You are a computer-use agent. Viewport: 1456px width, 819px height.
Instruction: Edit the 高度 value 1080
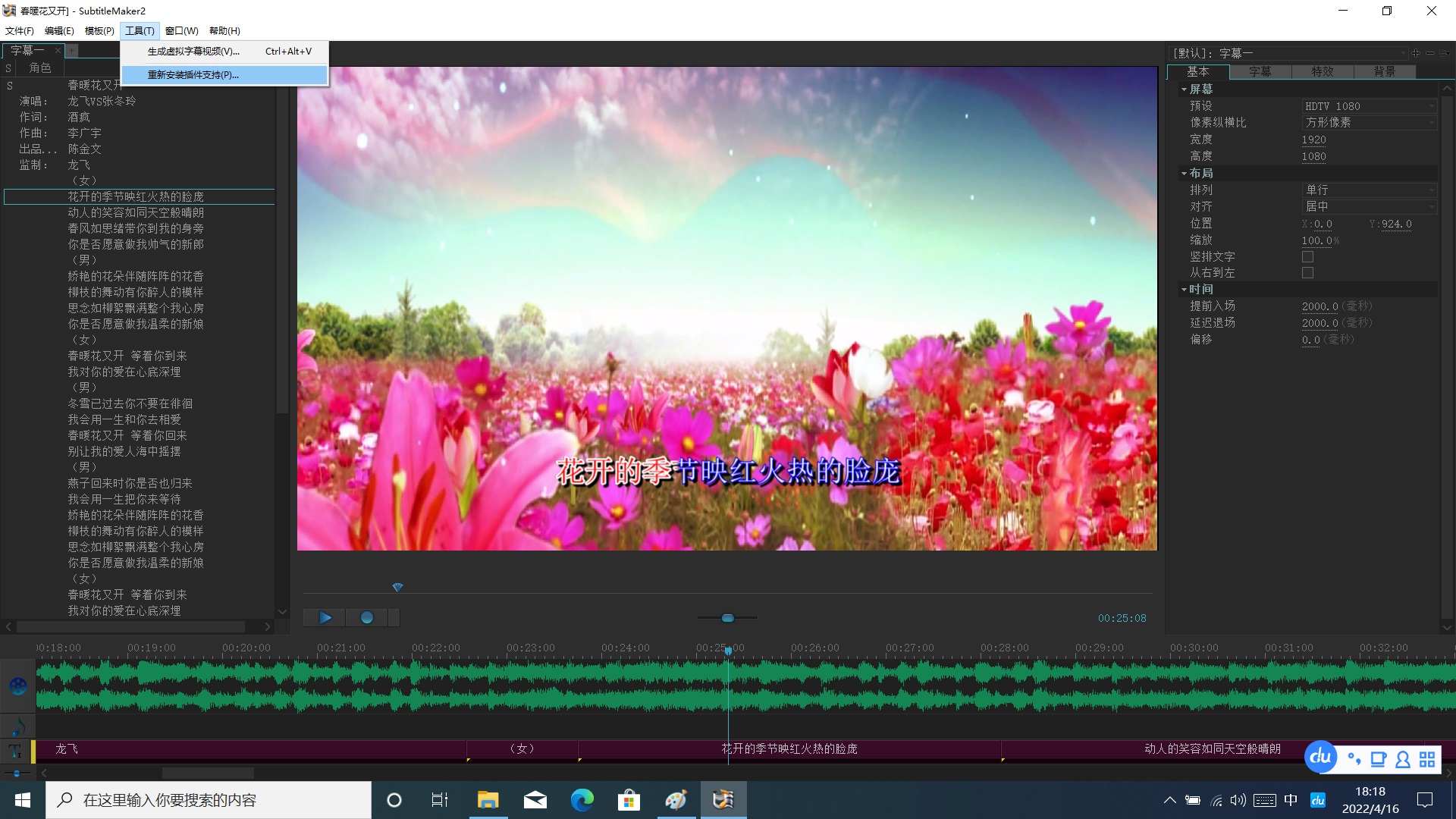(x=1314, y=157)
